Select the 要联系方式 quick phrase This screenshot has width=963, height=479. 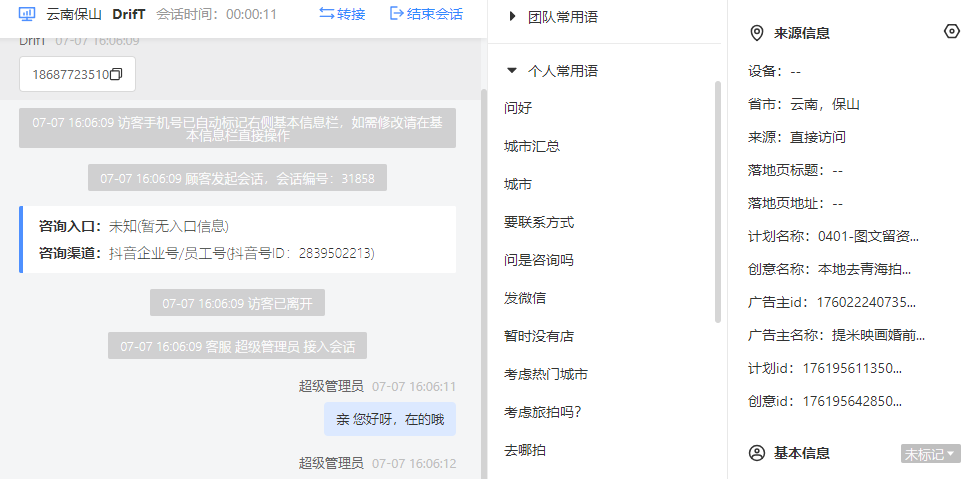(x=539, y=222)
